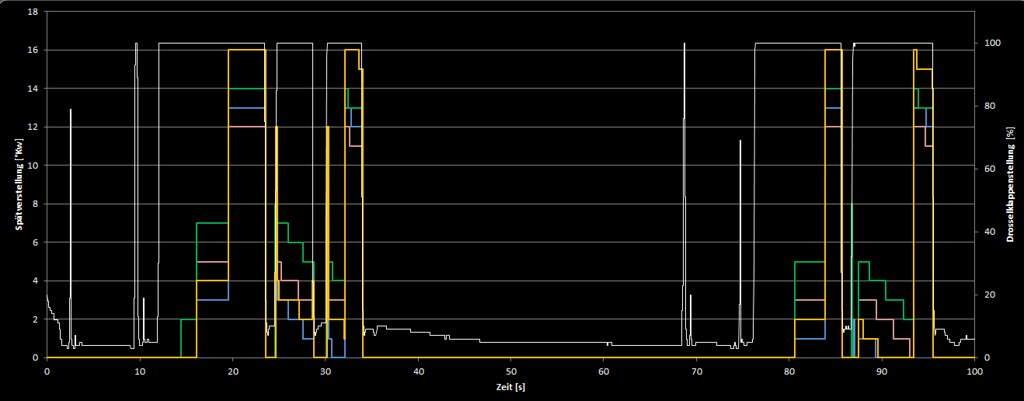Image resolution: width=1024 pixels, height=401 pixels.
Task: Click the white spike peak near 2.5 seconds
Action: [70, 110]
